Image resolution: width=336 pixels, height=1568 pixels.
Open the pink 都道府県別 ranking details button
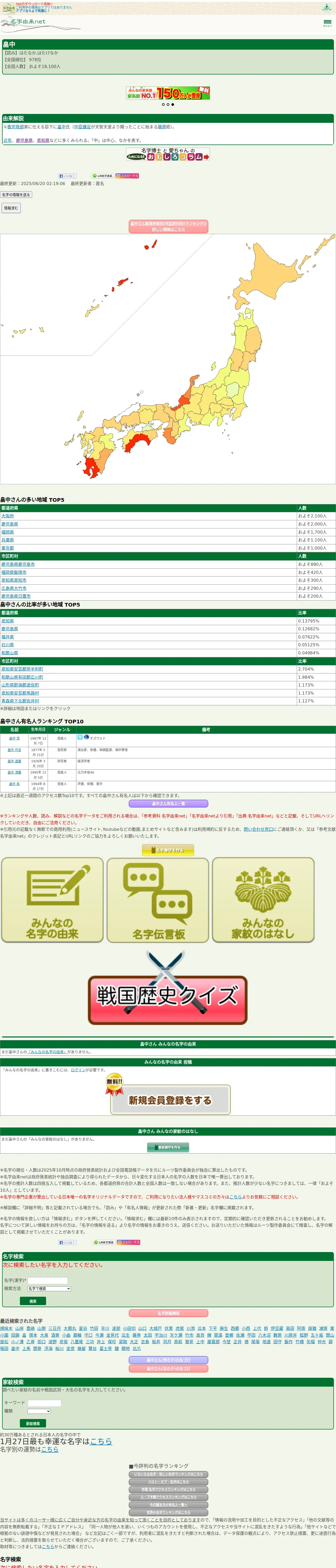pyautogui.click(x=168, y=226)
